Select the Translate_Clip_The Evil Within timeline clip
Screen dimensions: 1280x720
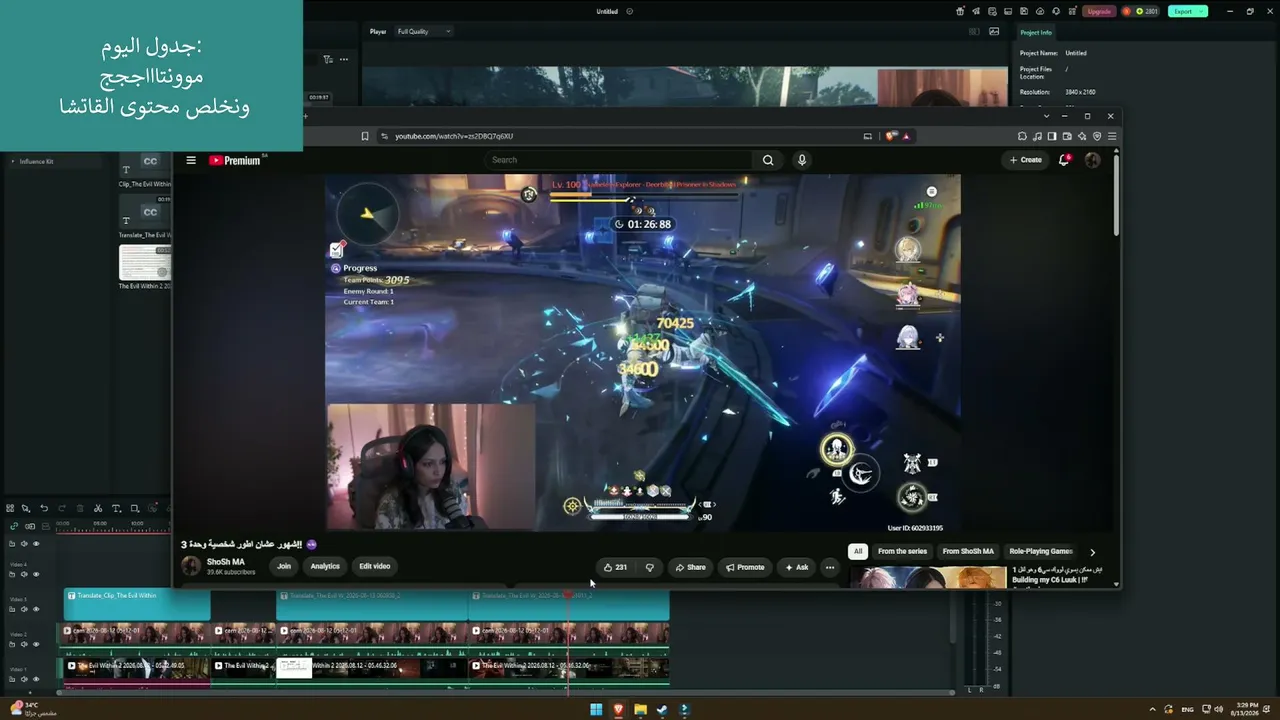pos(137,604)
